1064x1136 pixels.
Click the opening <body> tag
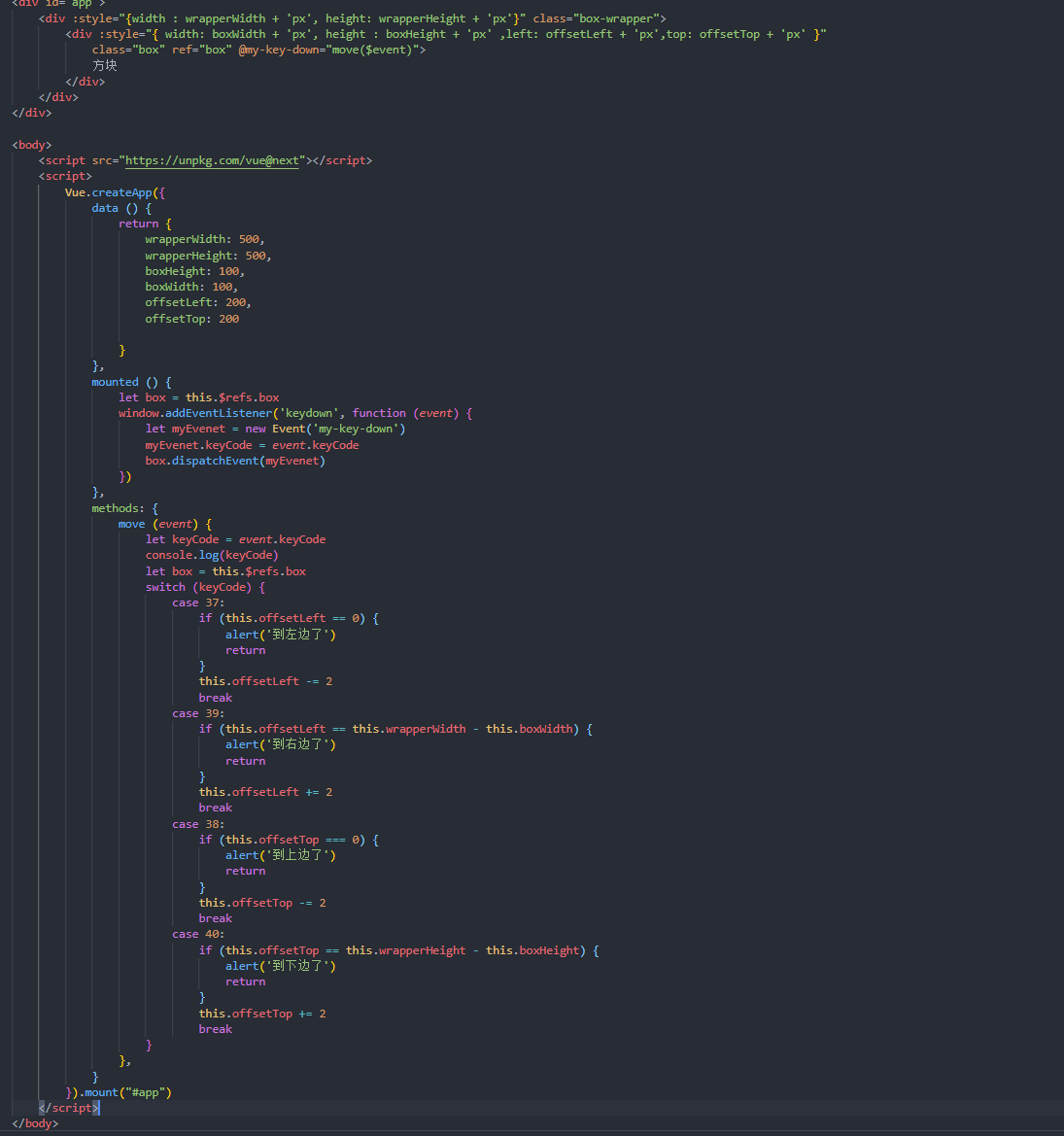click(x=32, y=145)
